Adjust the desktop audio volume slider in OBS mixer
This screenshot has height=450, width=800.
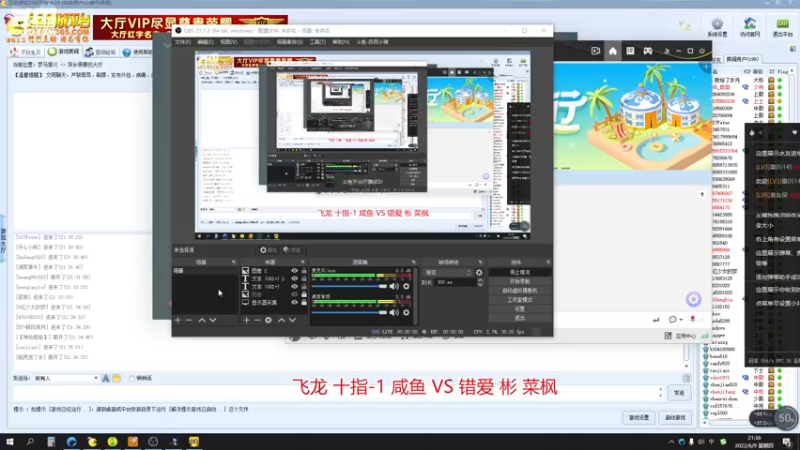pos(349,312)
